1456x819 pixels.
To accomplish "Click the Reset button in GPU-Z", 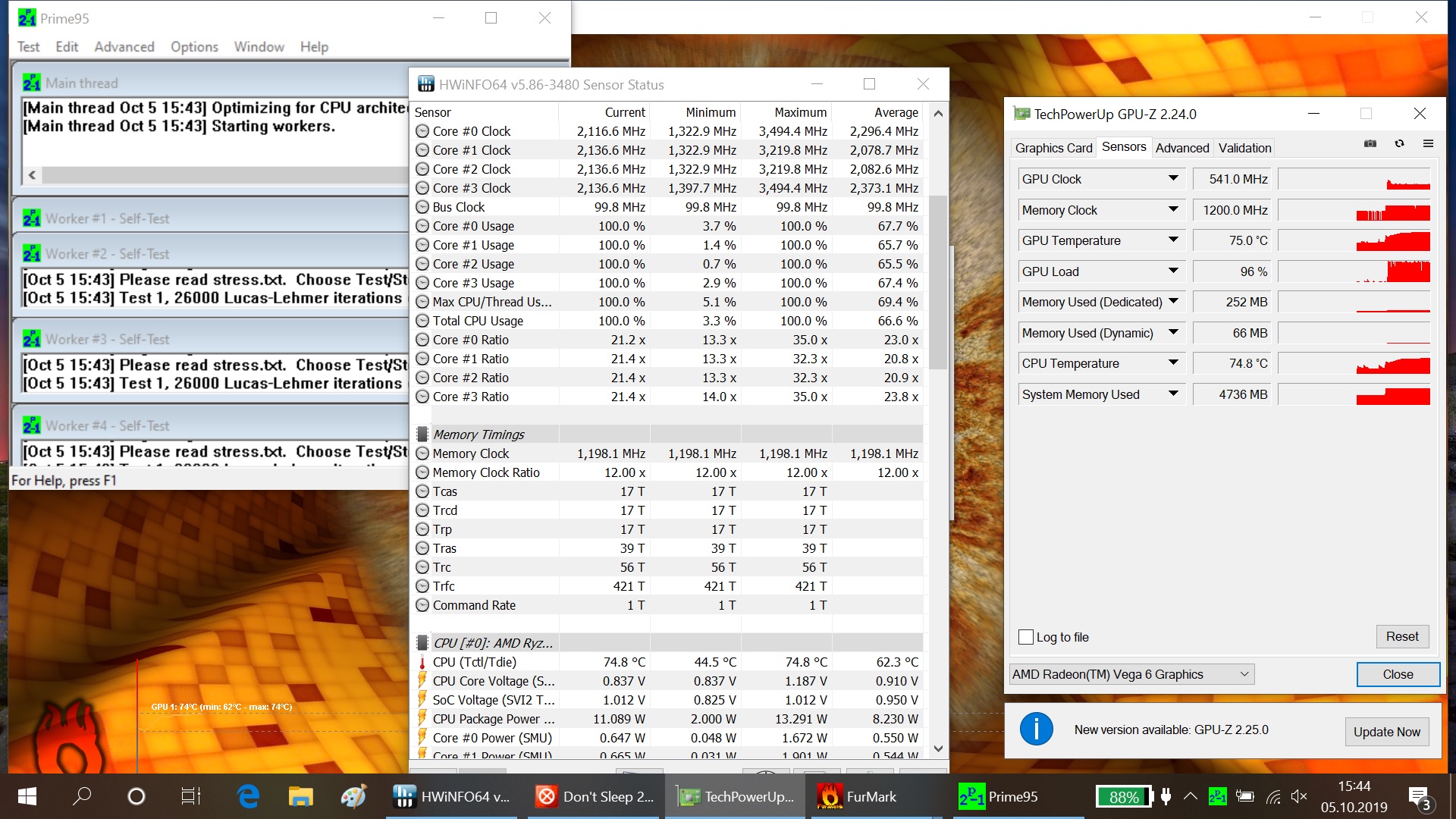I will click(x=1401, y=636).
